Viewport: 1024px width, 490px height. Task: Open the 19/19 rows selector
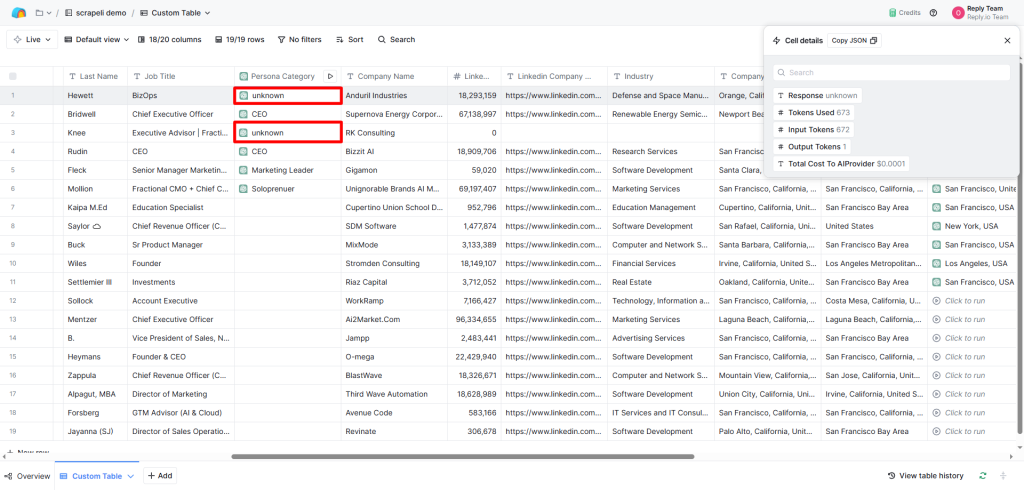click(x=240, y=40)
